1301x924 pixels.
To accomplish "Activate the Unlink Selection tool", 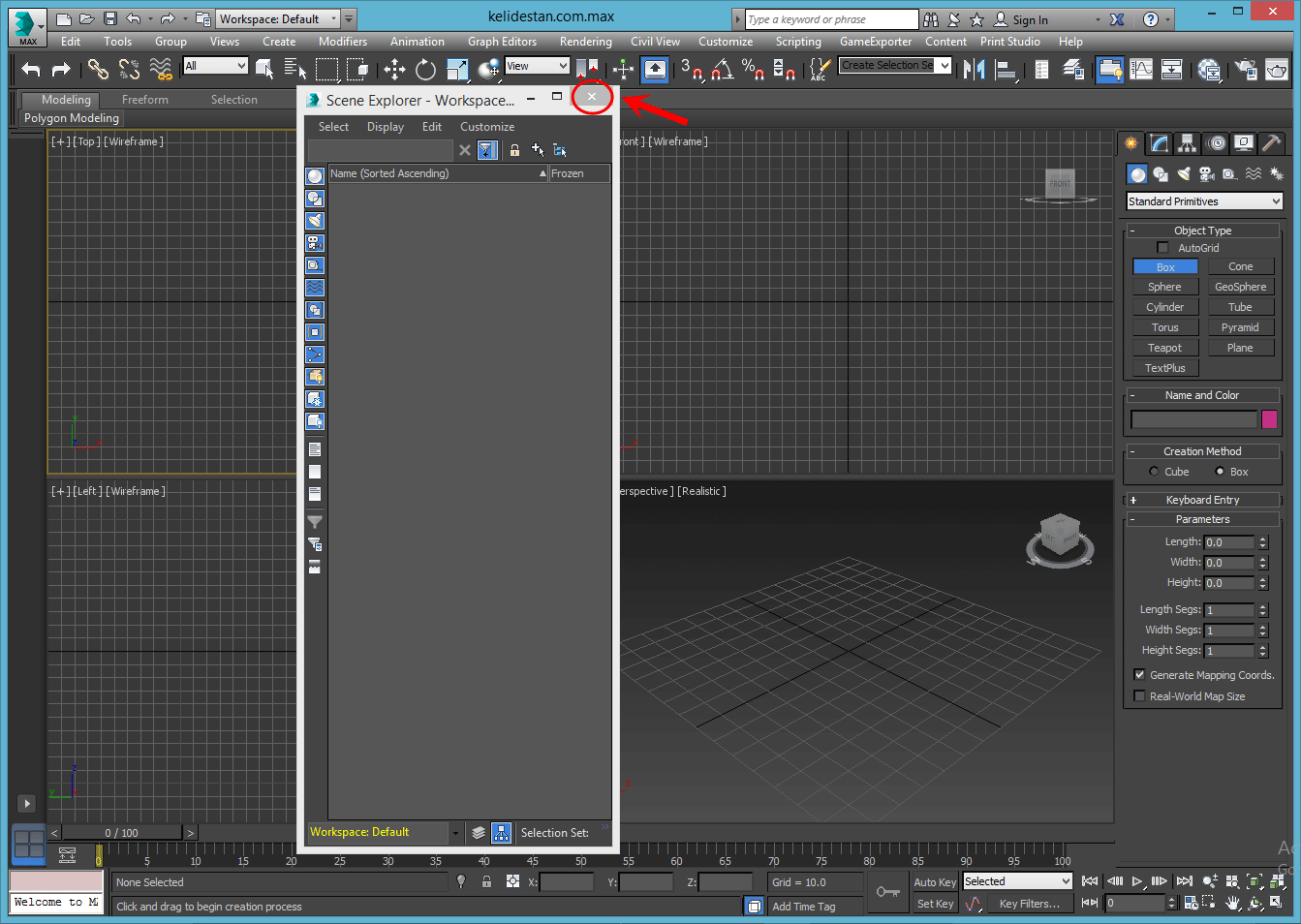I will pos(129,68).
